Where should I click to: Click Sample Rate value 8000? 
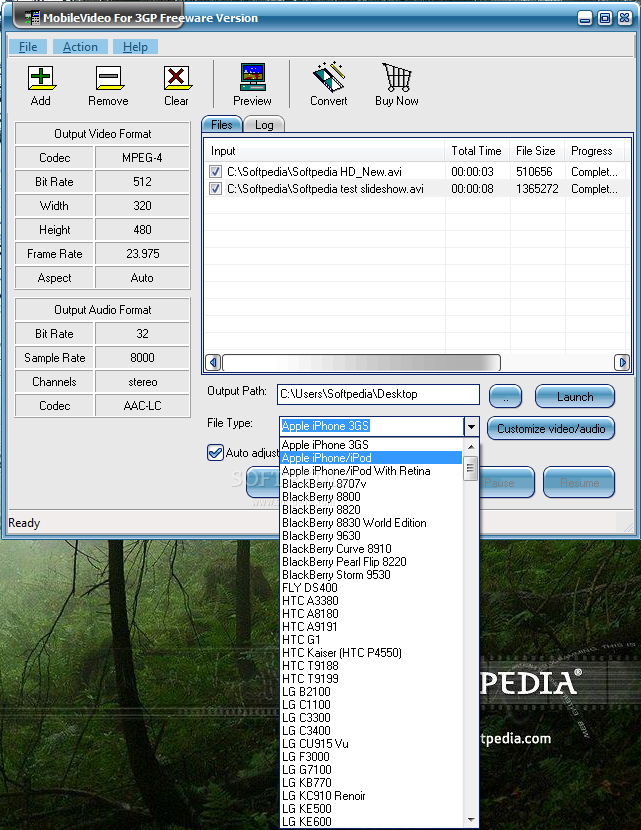142,358
